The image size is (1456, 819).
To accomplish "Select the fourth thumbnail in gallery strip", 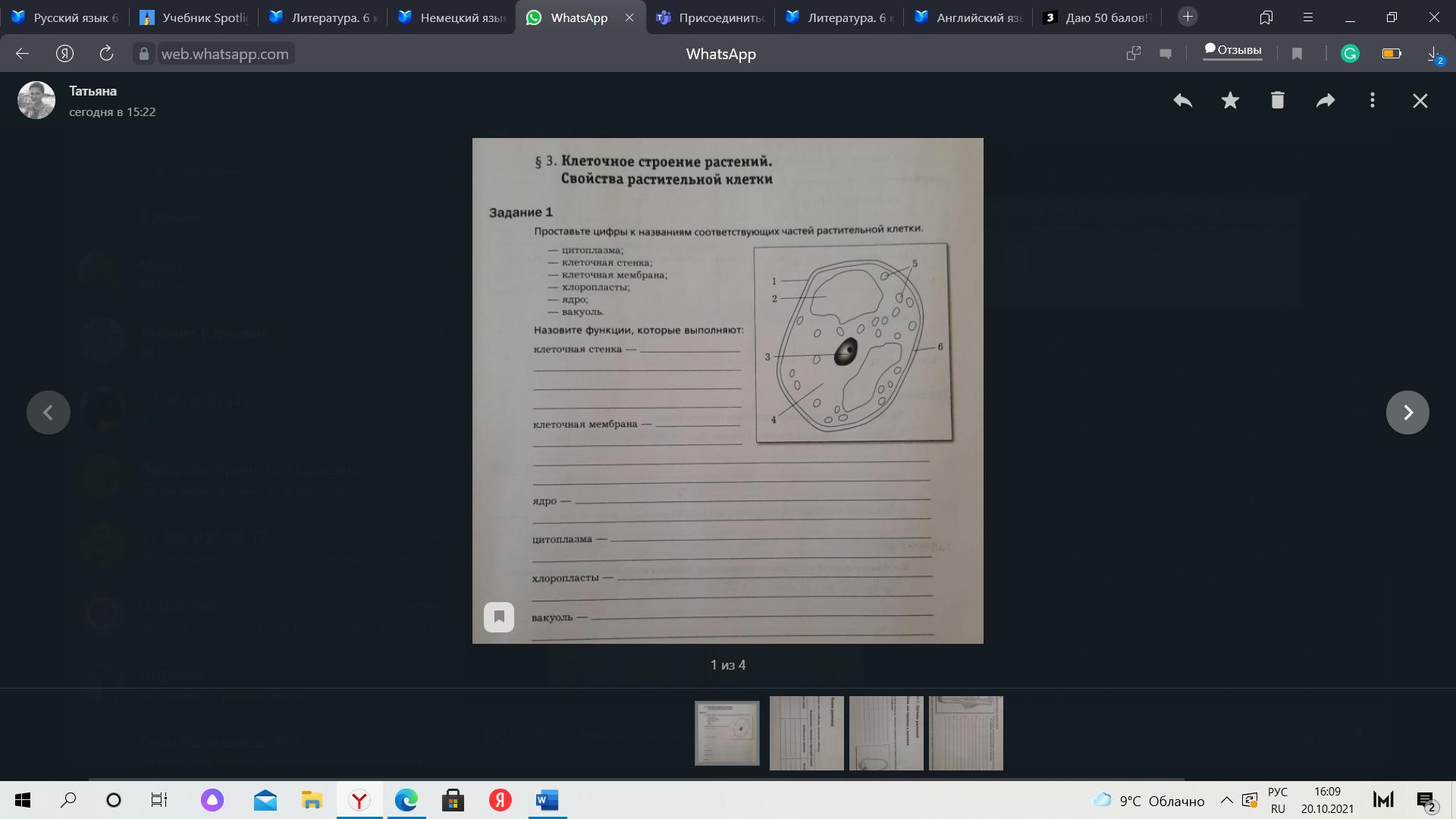I will (965, 733).
